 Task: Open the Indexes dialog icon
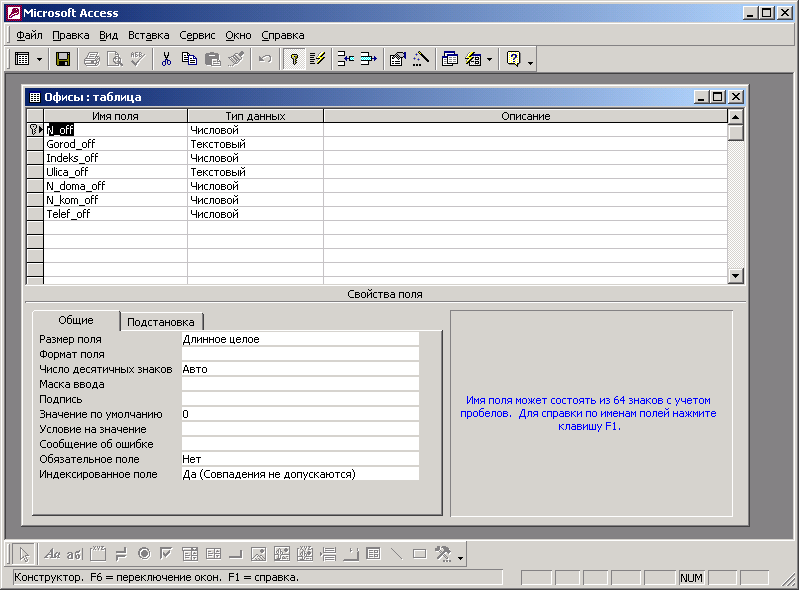pos(317,59)
